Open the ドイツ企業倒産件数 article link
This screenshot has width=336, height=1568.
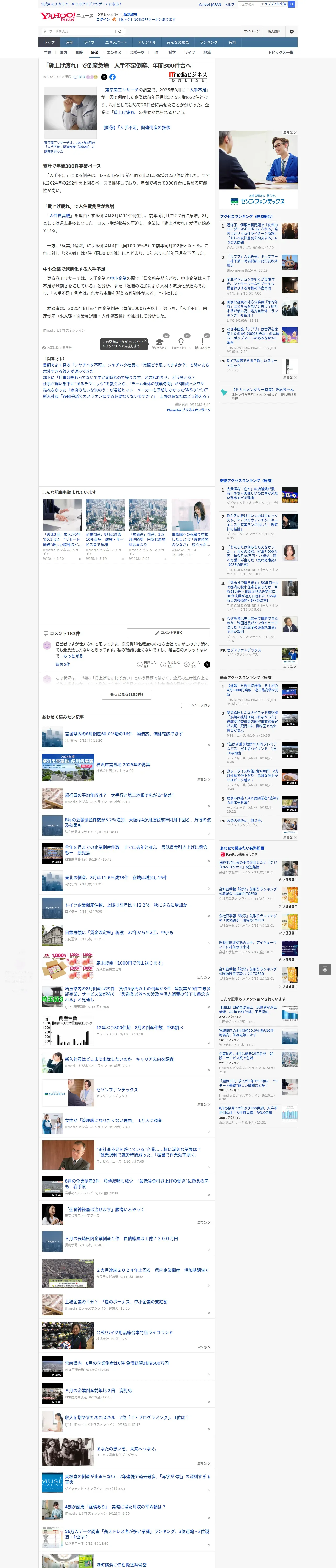(x=126, y=905)
